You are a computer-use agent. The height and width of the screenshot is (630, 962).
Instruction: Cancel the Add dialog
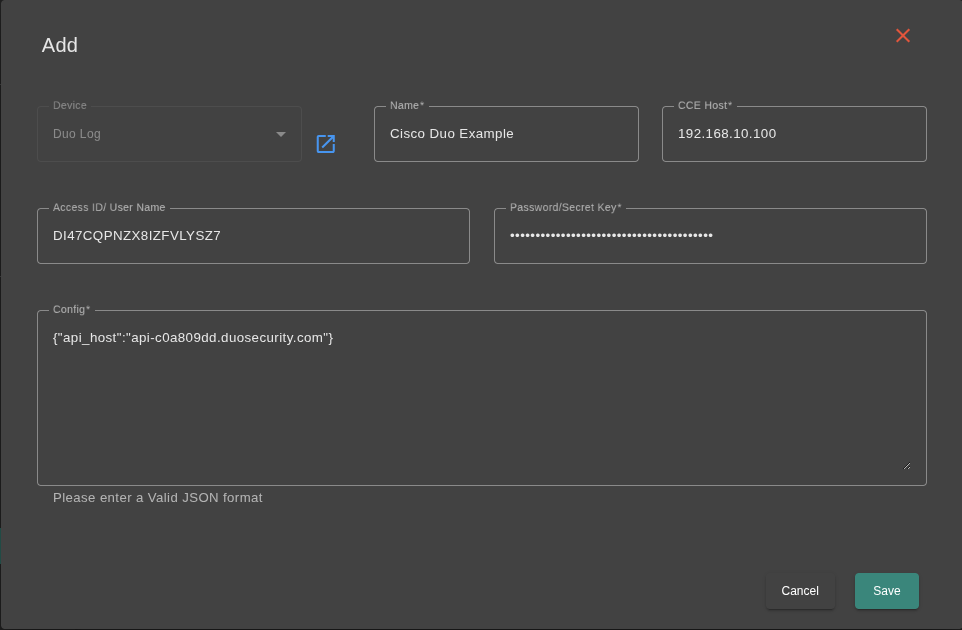click(799, 591)
